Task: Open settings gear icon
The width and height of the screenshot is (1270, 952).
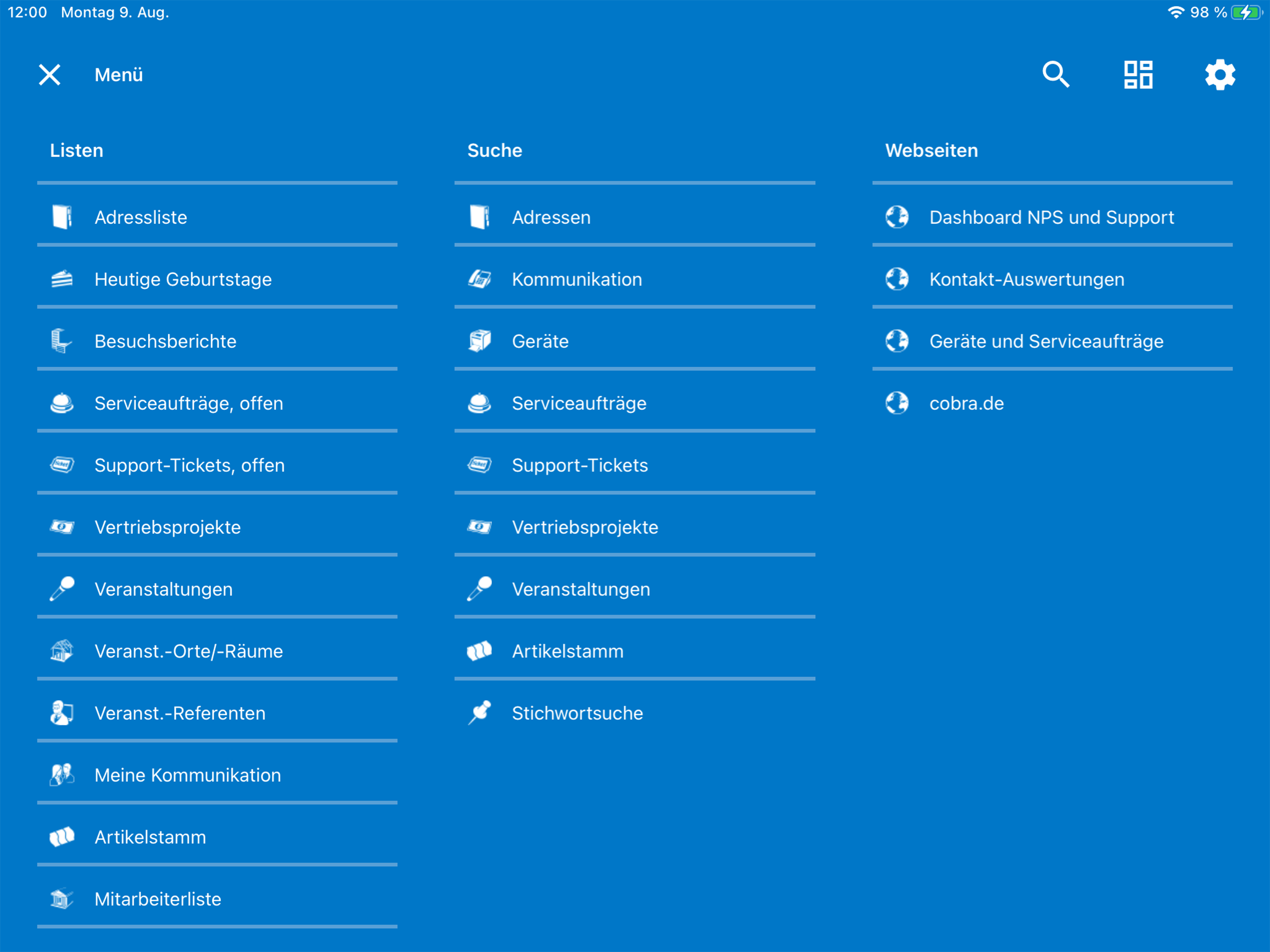Action: (1220, 75)
